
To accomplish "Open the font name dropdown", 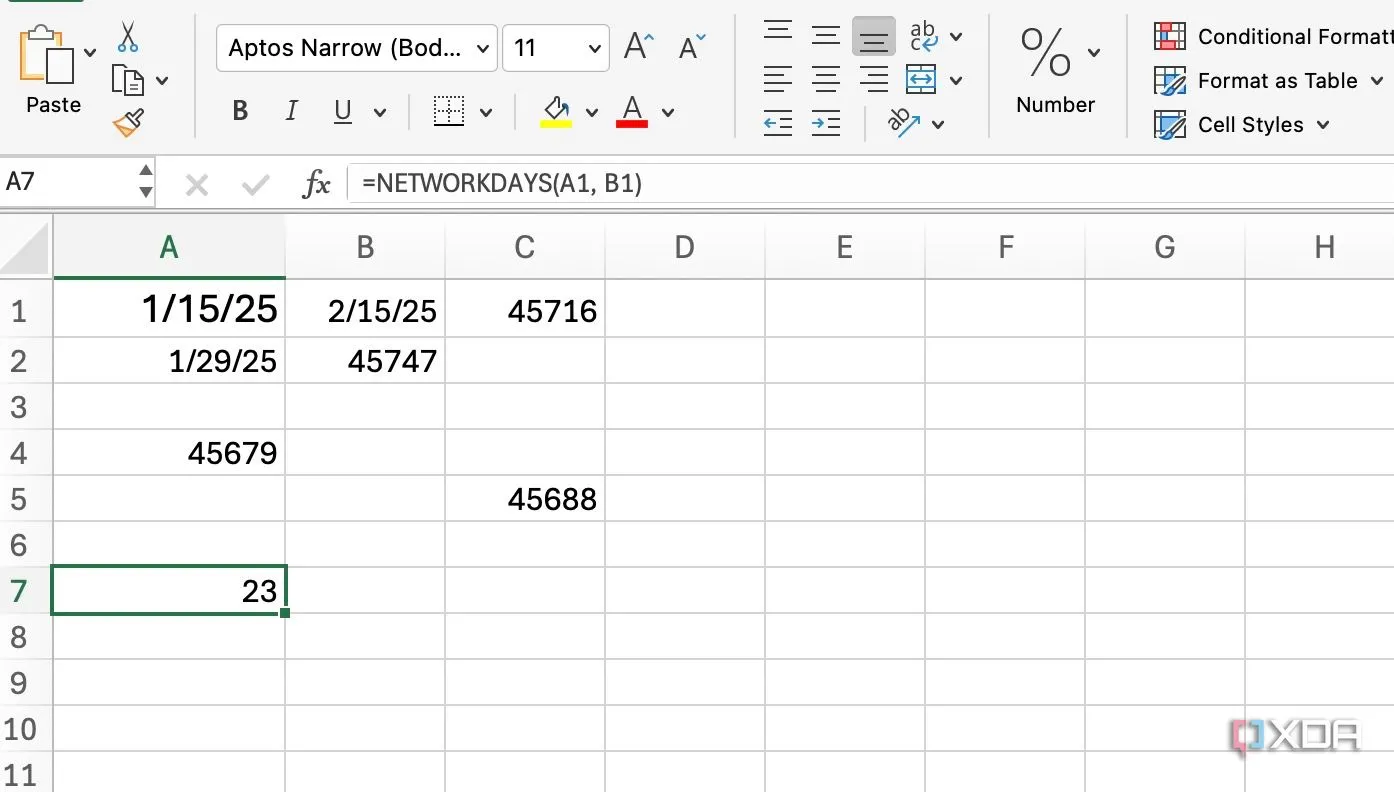I will pos(483,49).
